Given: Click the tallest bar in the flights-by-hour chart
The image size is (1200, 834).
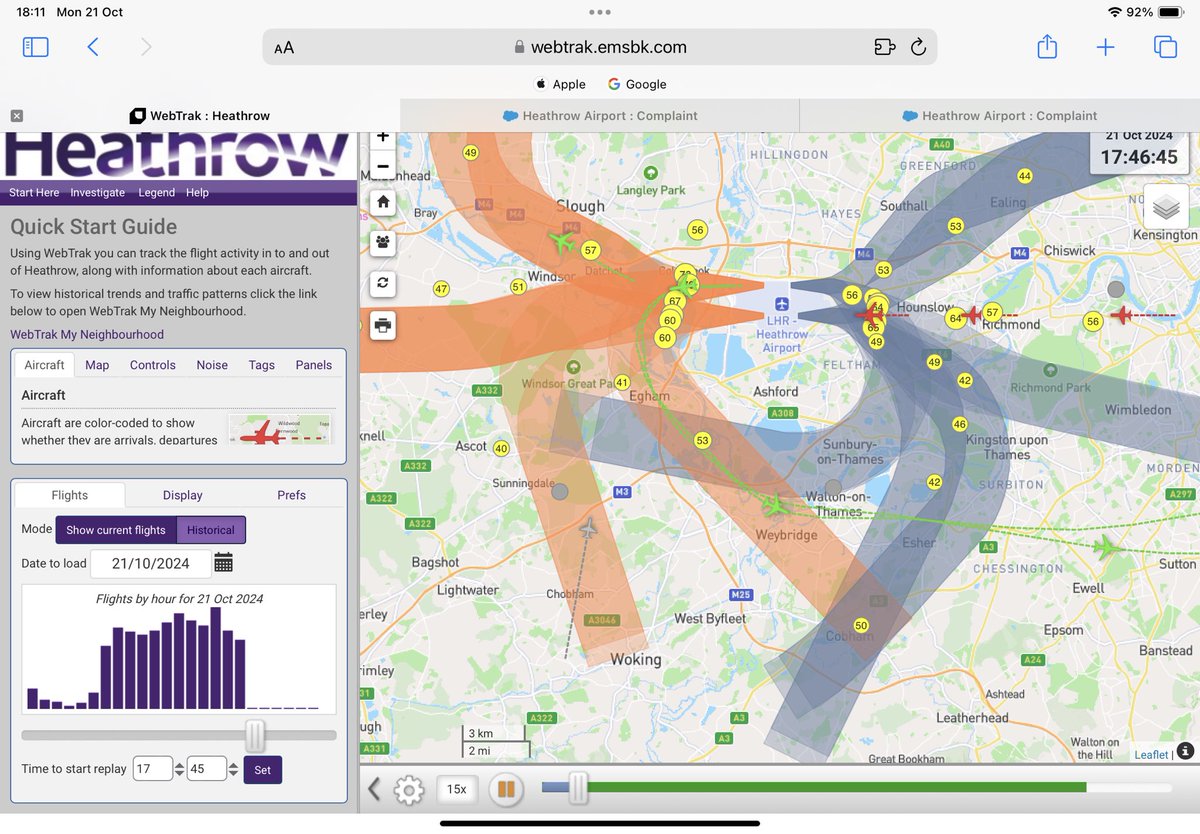Looking at the screenshot, I should tap(215, 658).
